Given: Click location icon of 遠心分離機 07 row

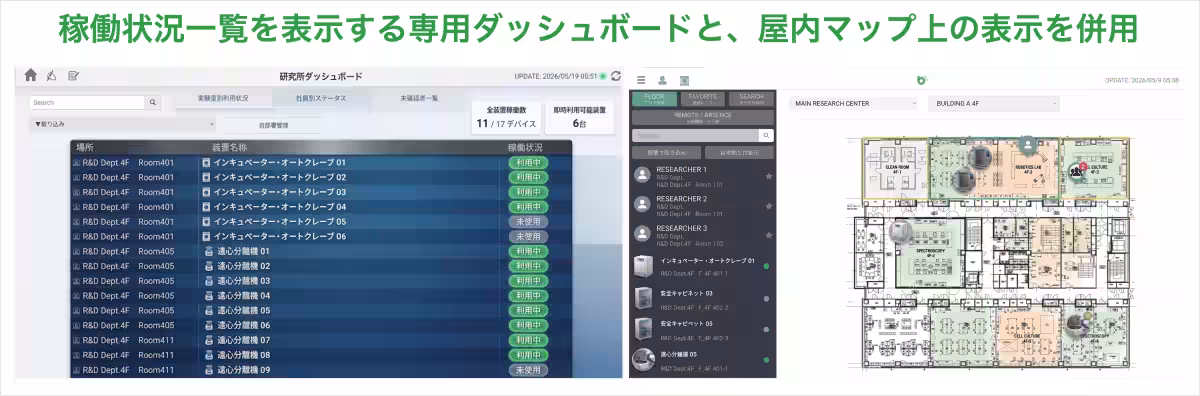Looking at the screenshot, I should (76, 340).
